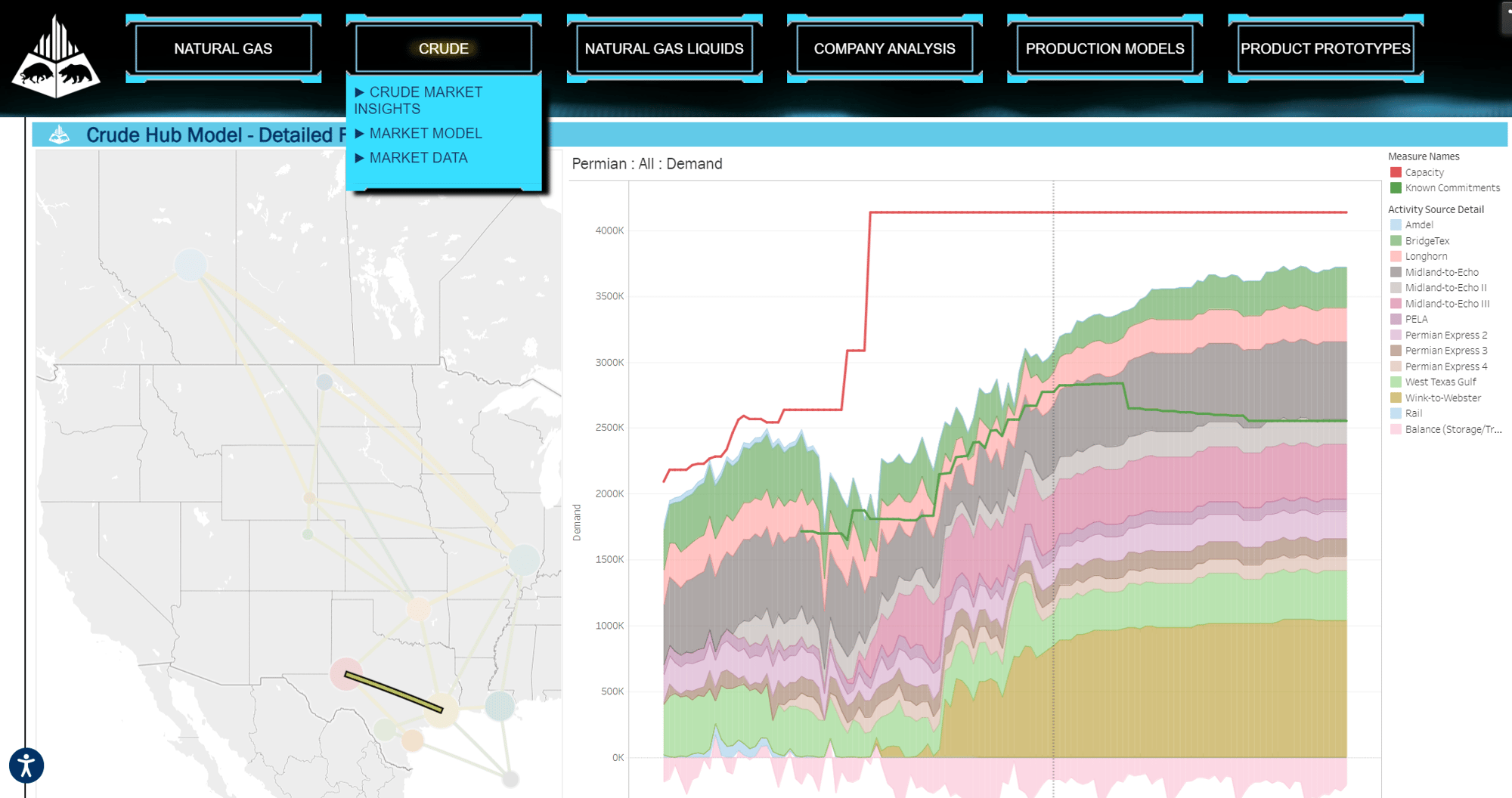
Task: Click the 'Permian : All : Demand' chart title
Action: click(647, 164)
